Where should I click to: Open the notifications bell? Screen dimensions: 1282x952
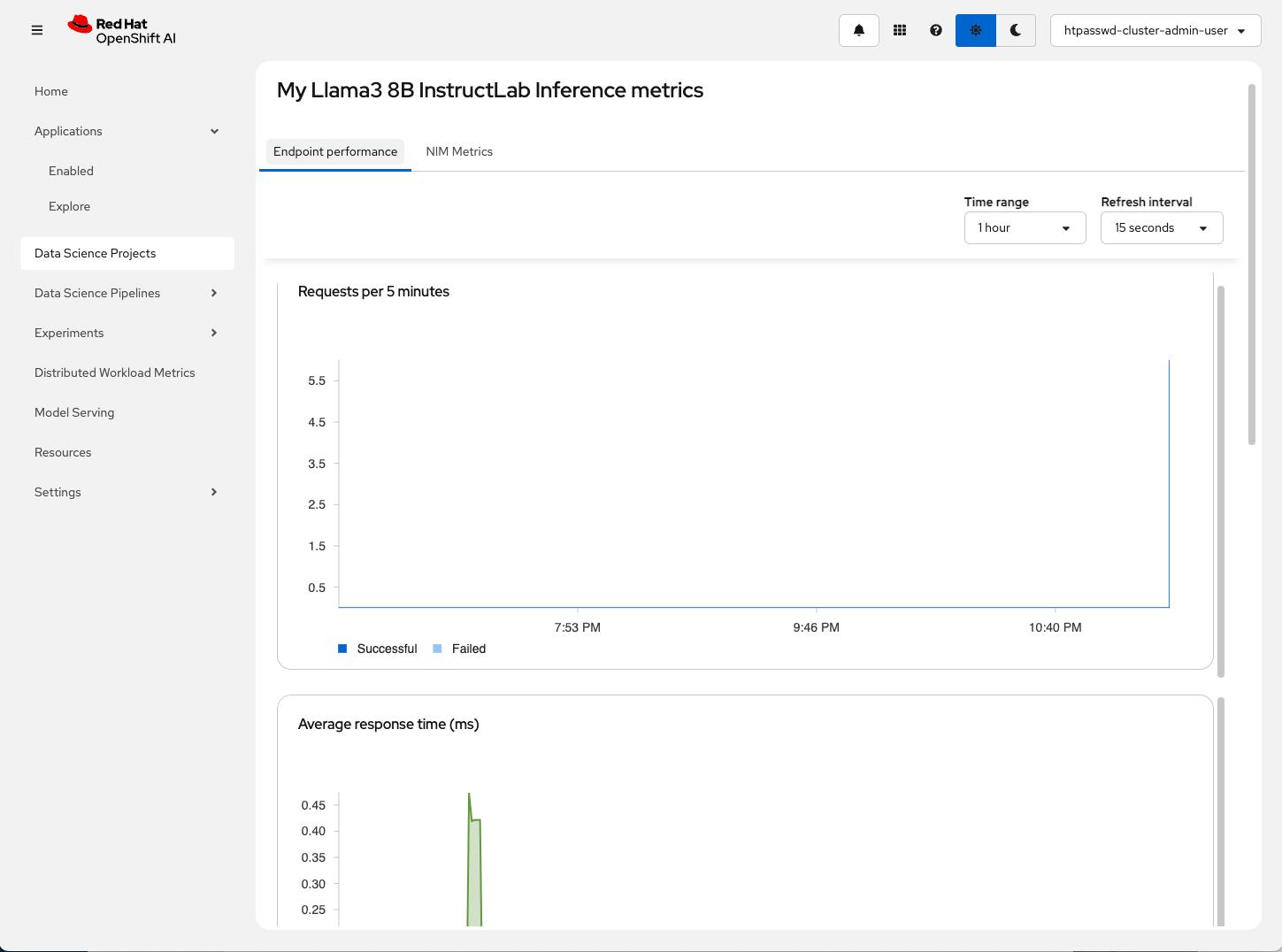858,30
